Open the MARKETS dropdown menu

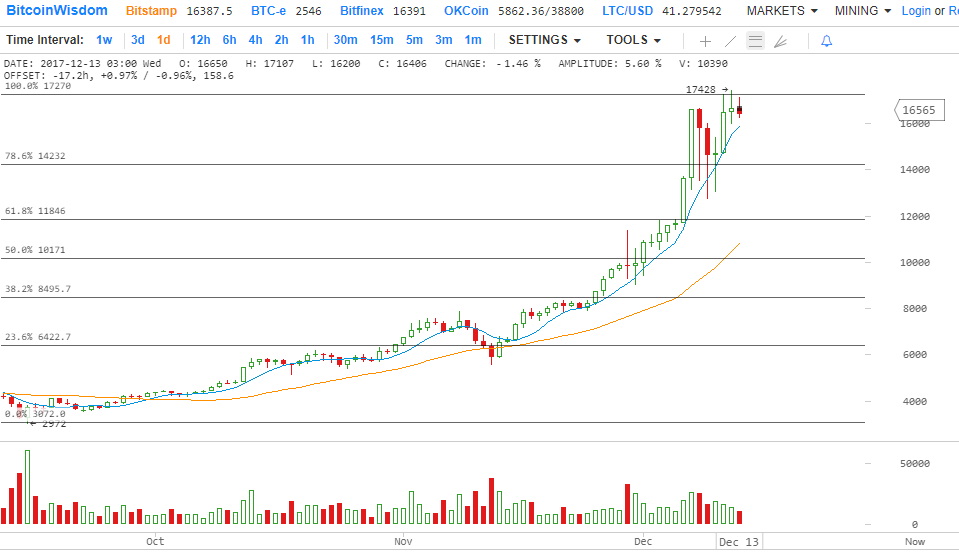point(781,11)
